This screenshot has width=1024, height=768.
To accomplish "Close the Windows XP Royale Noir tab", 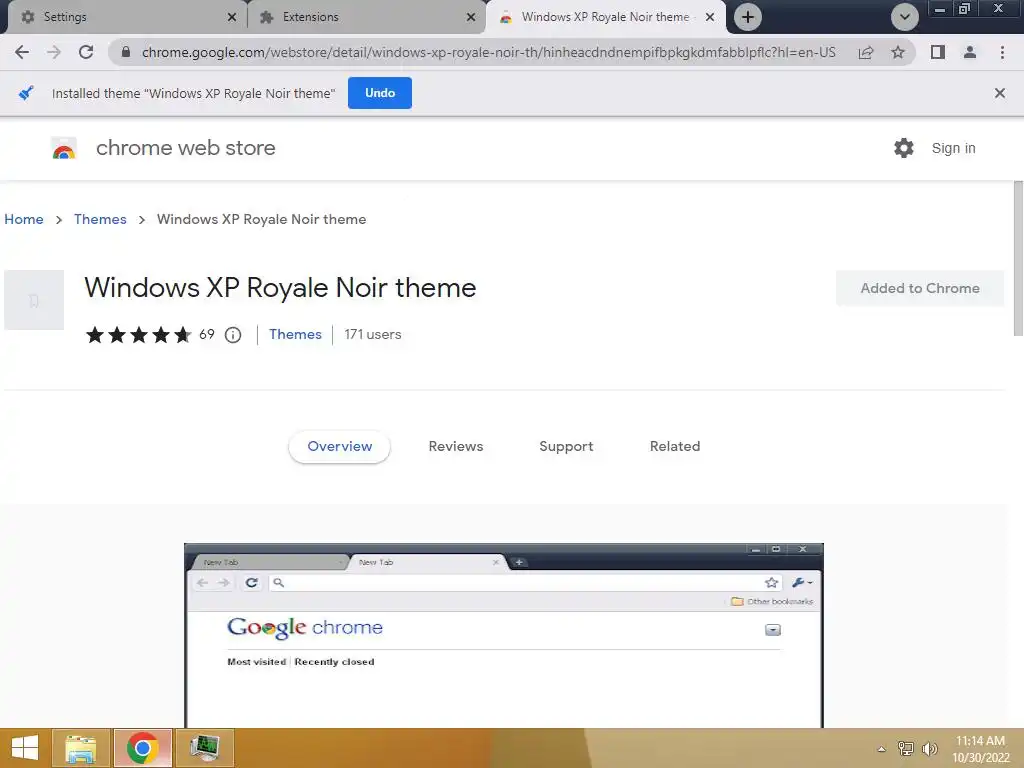I will tap(710, 17).
